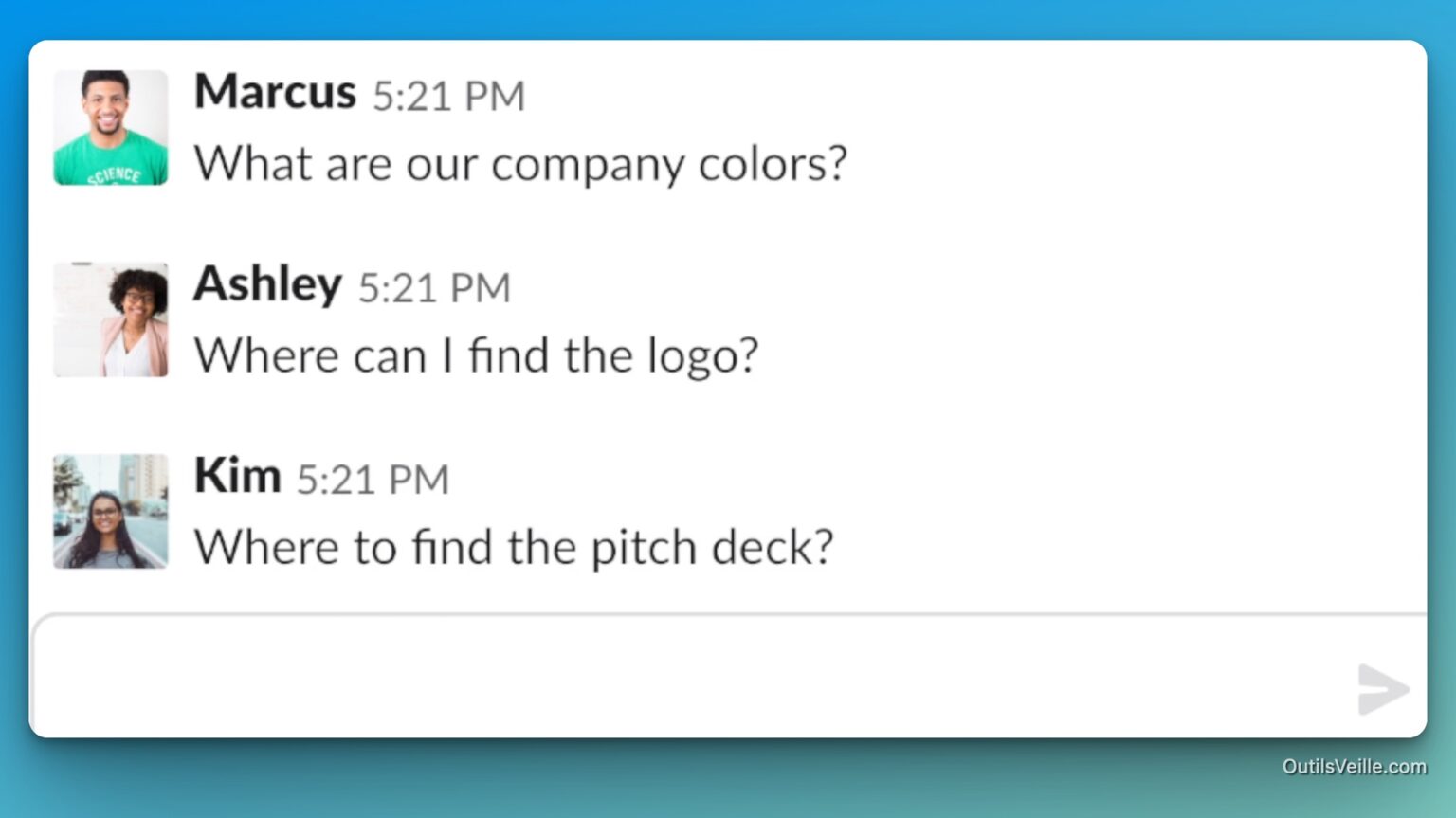Screen dimensions: 1456x818
Task: Select the "Where to find the pitch deck?" message
Action: click(x=514, y=548)
